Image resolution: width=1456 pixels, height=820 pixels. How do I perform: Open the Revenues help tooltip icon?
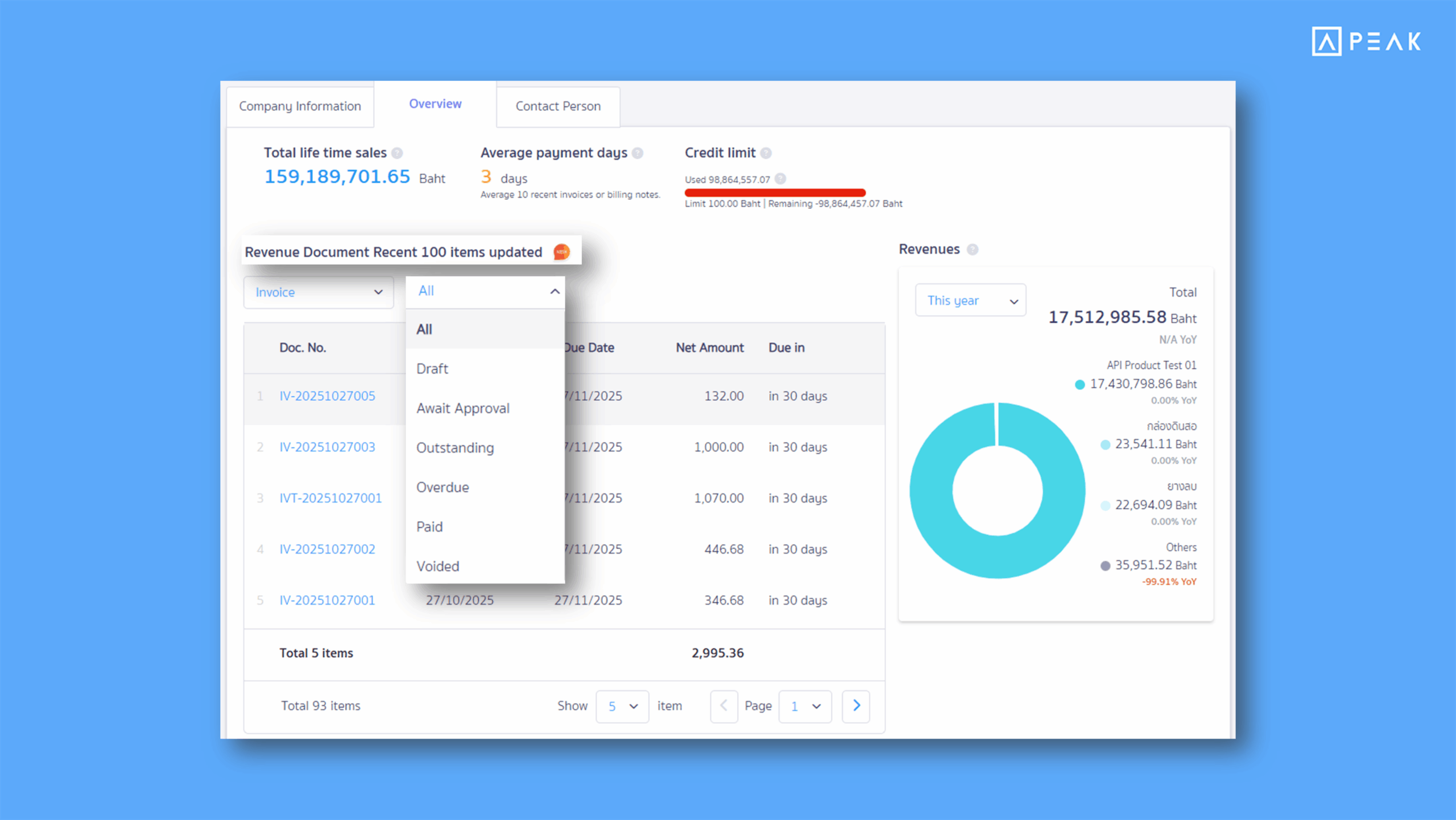973,249
